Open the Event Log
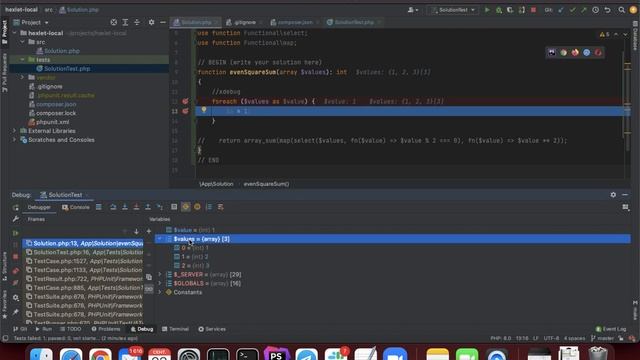 point(611,329)
